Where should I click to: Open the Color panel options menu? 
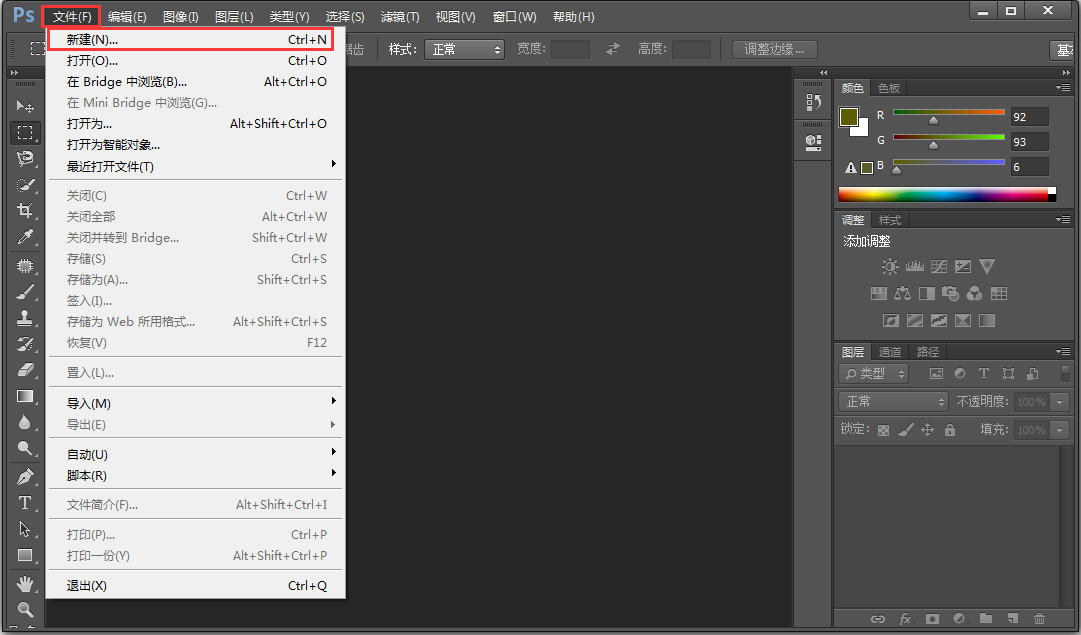coord(1063,88)
